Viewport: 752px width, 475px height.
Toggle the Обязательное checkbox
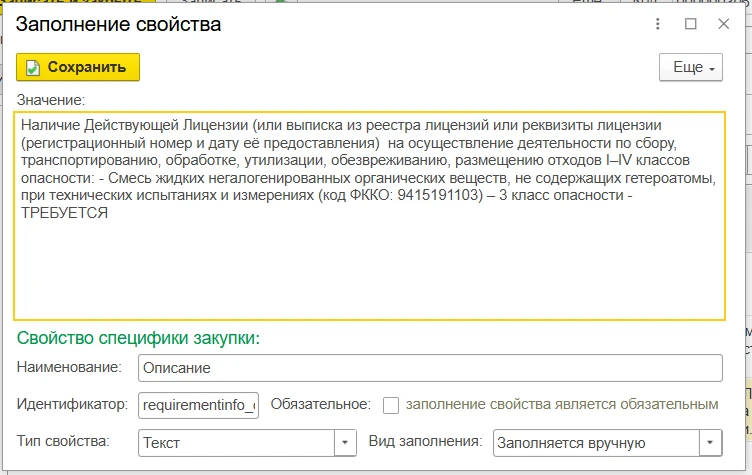click(391, 405)
